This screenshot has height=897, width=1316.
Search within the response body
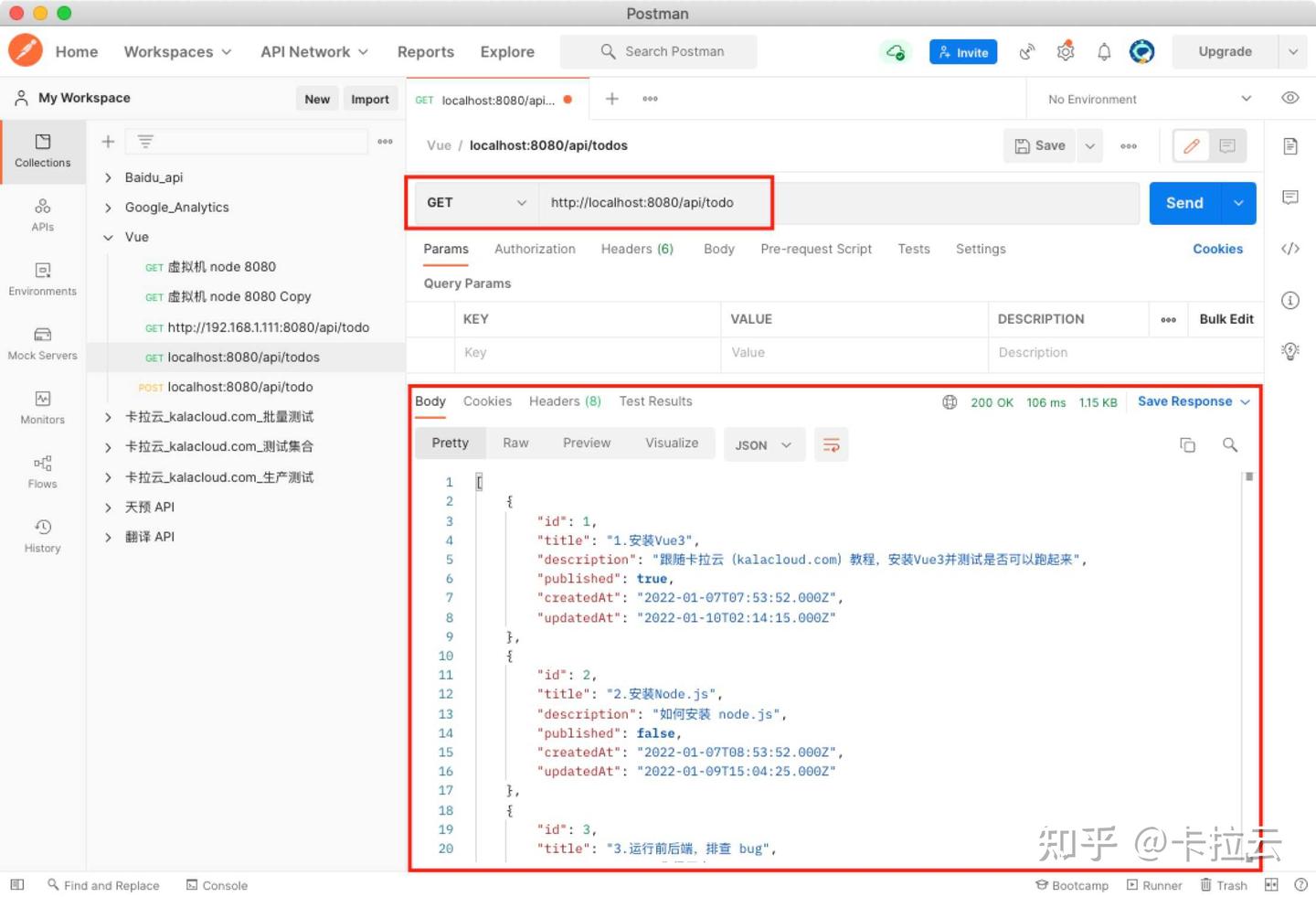pos(1229,444)
